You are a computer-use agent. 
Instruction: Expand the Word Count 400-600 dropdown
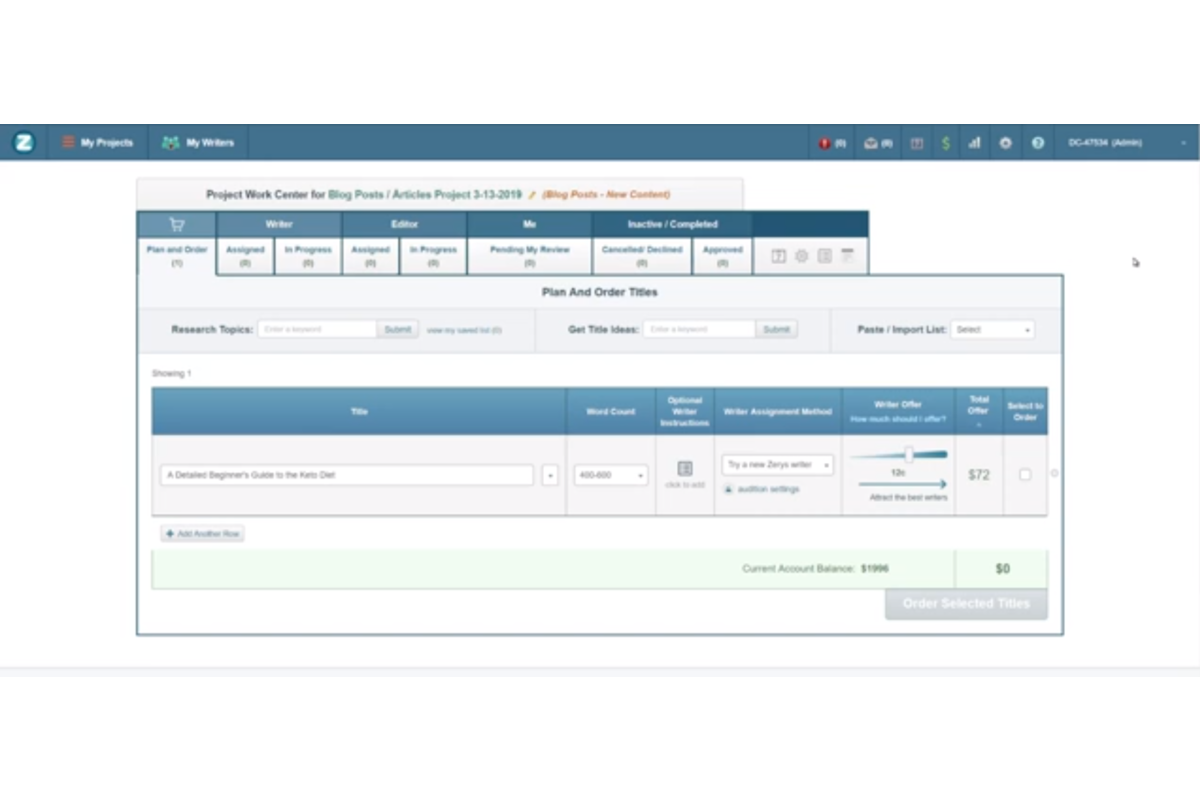pyautogui.click(x=610, y=476)
